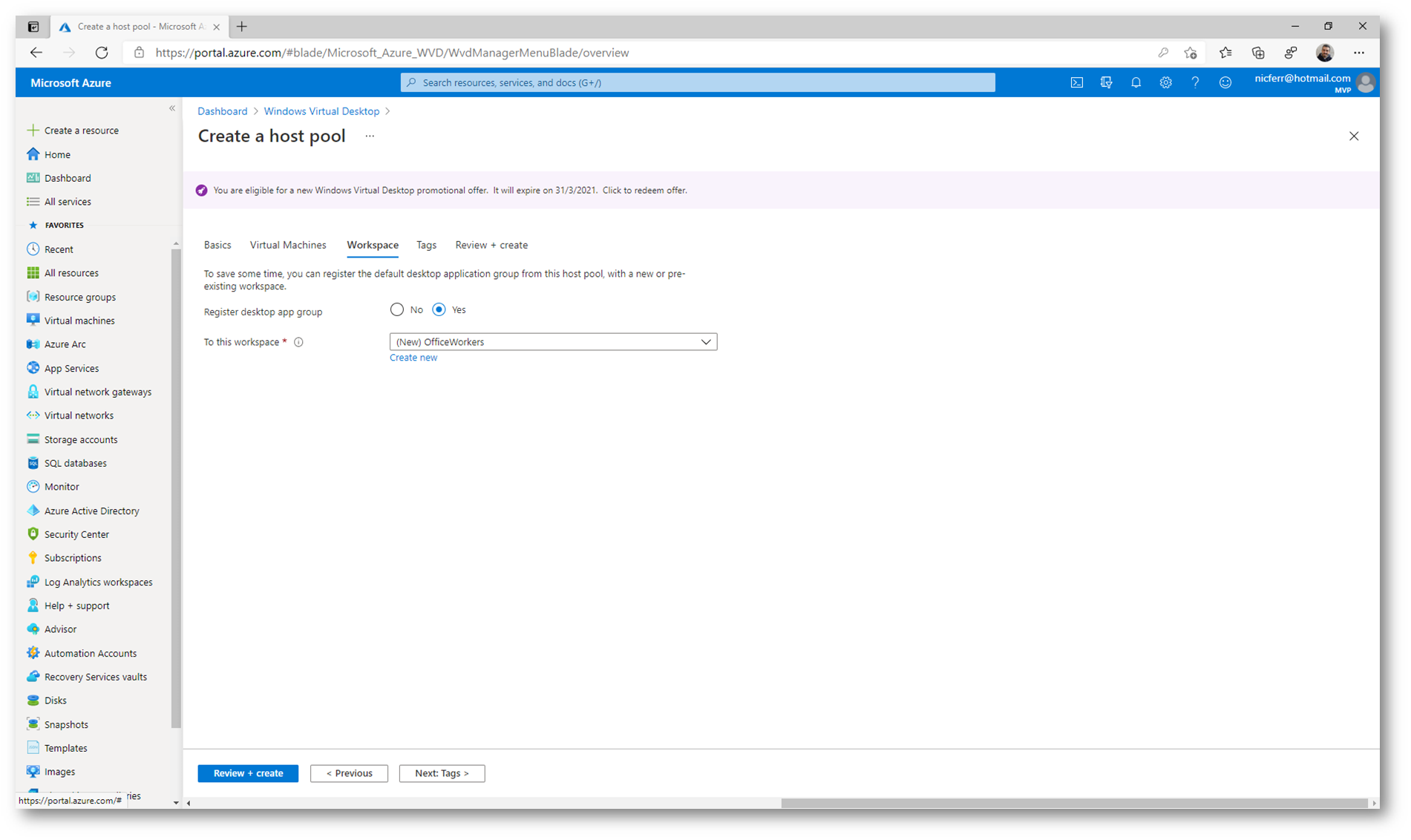
Task: Open browser Settings and more menu
Action: (1358, 53)
